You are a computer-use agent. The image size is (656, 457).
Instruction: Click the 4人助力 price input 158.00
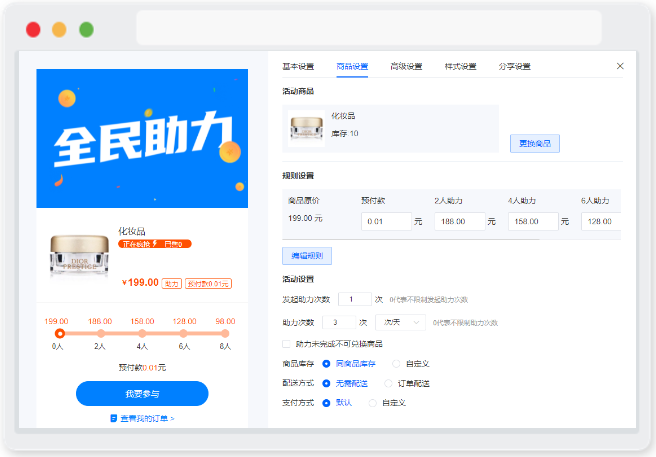click(x=533, y=221)
